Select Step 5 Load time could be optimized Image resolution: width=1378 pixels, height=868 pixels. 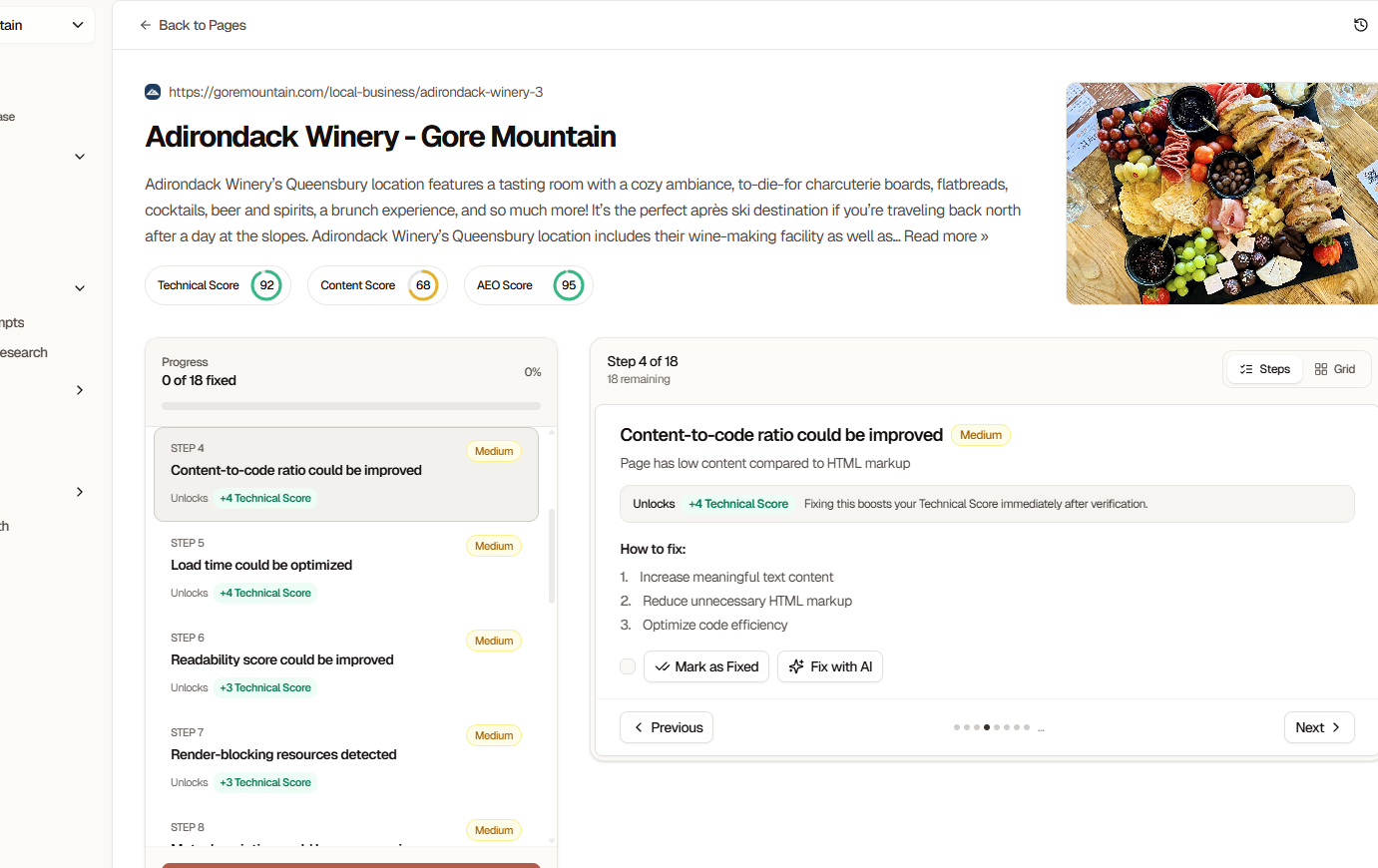[346, 569]
